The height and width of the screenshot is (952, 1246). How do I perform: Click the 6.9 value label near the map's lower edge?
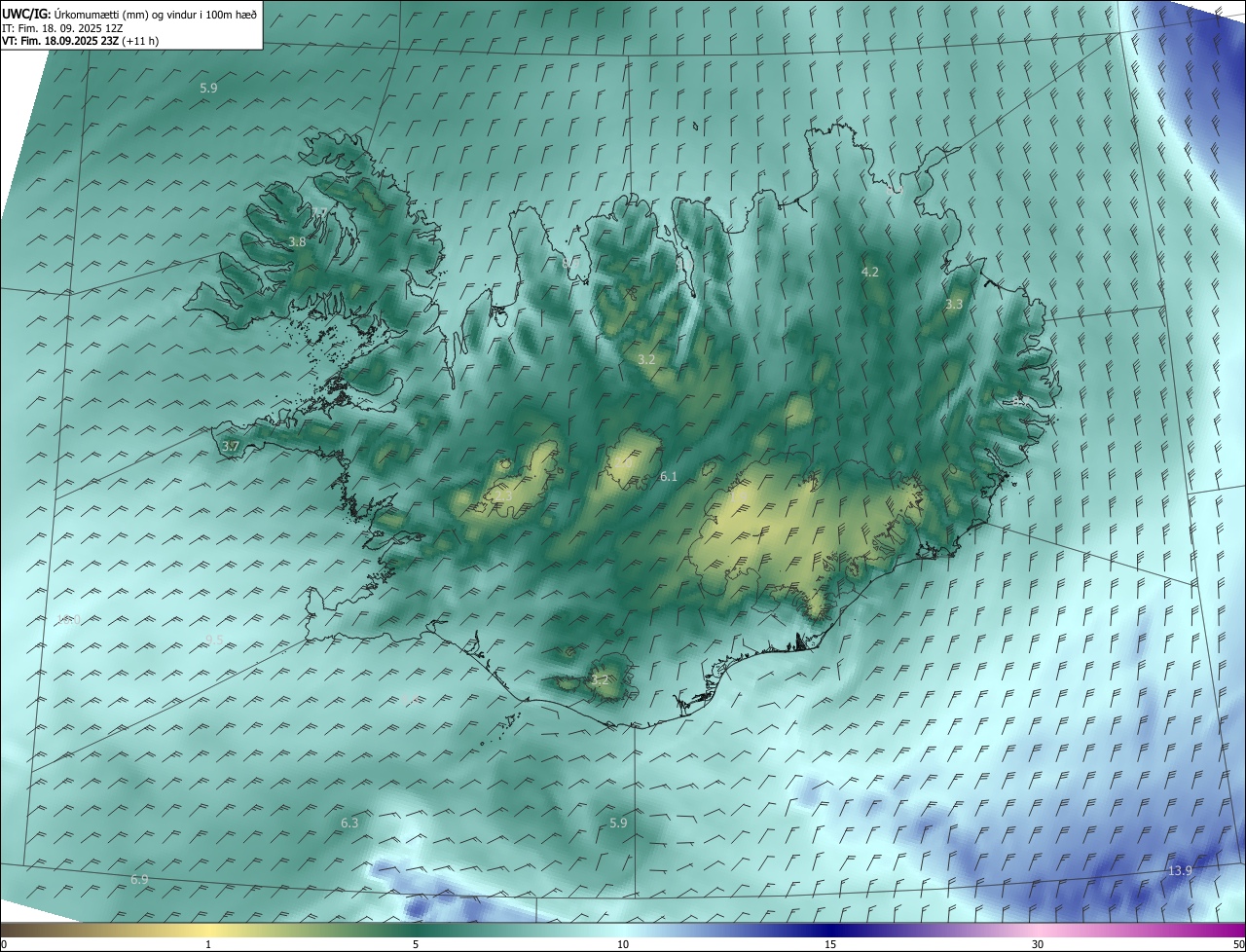(139, 880)
